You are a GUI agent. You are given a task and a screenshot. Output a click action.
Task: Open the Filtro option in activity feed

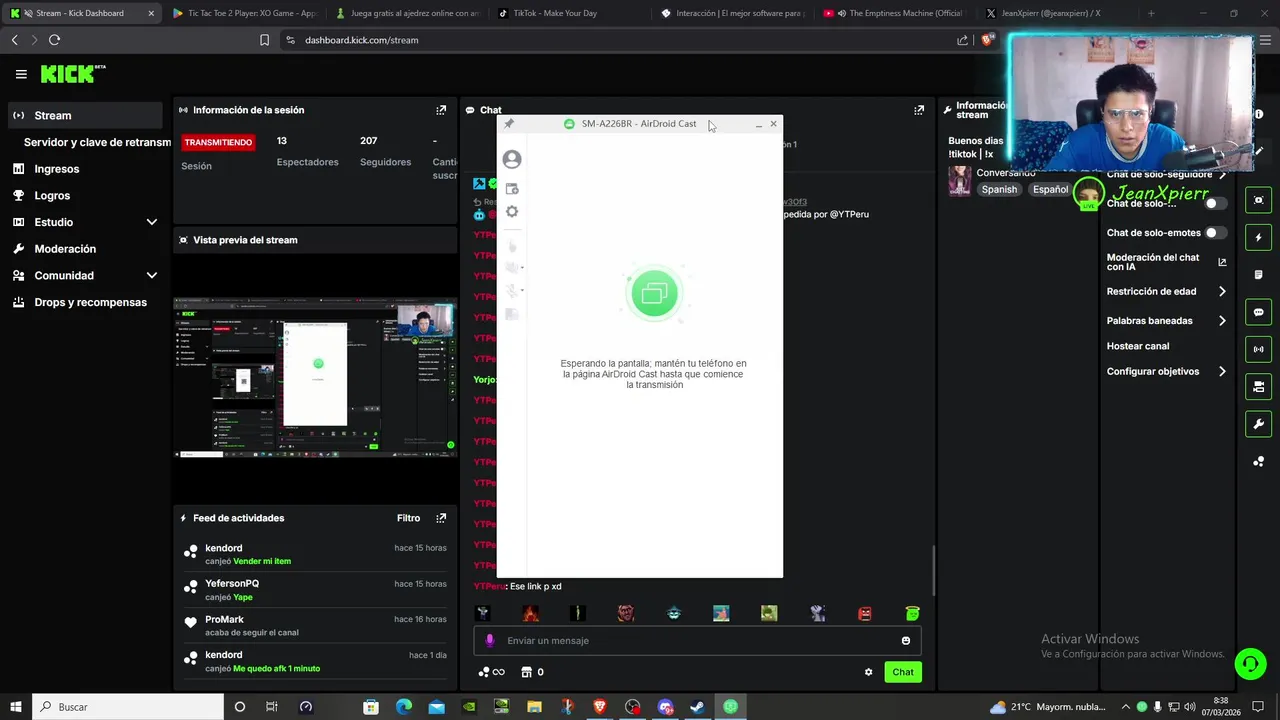pyautogui.click(x=408, y=518)
